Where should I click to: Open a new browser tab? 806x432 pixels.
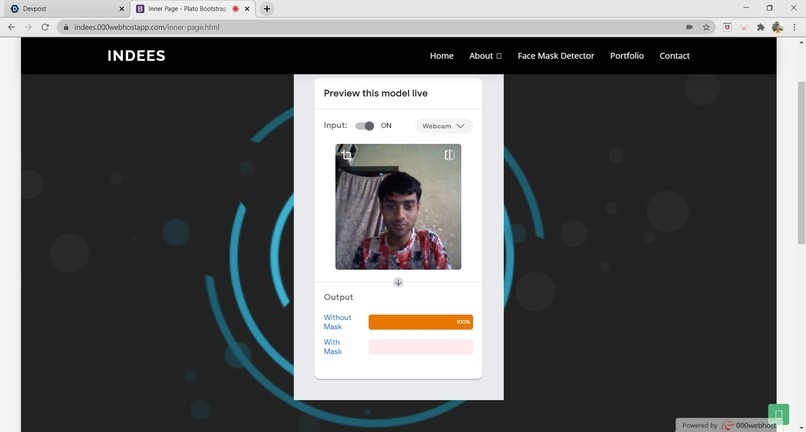(x=267, y=9)
